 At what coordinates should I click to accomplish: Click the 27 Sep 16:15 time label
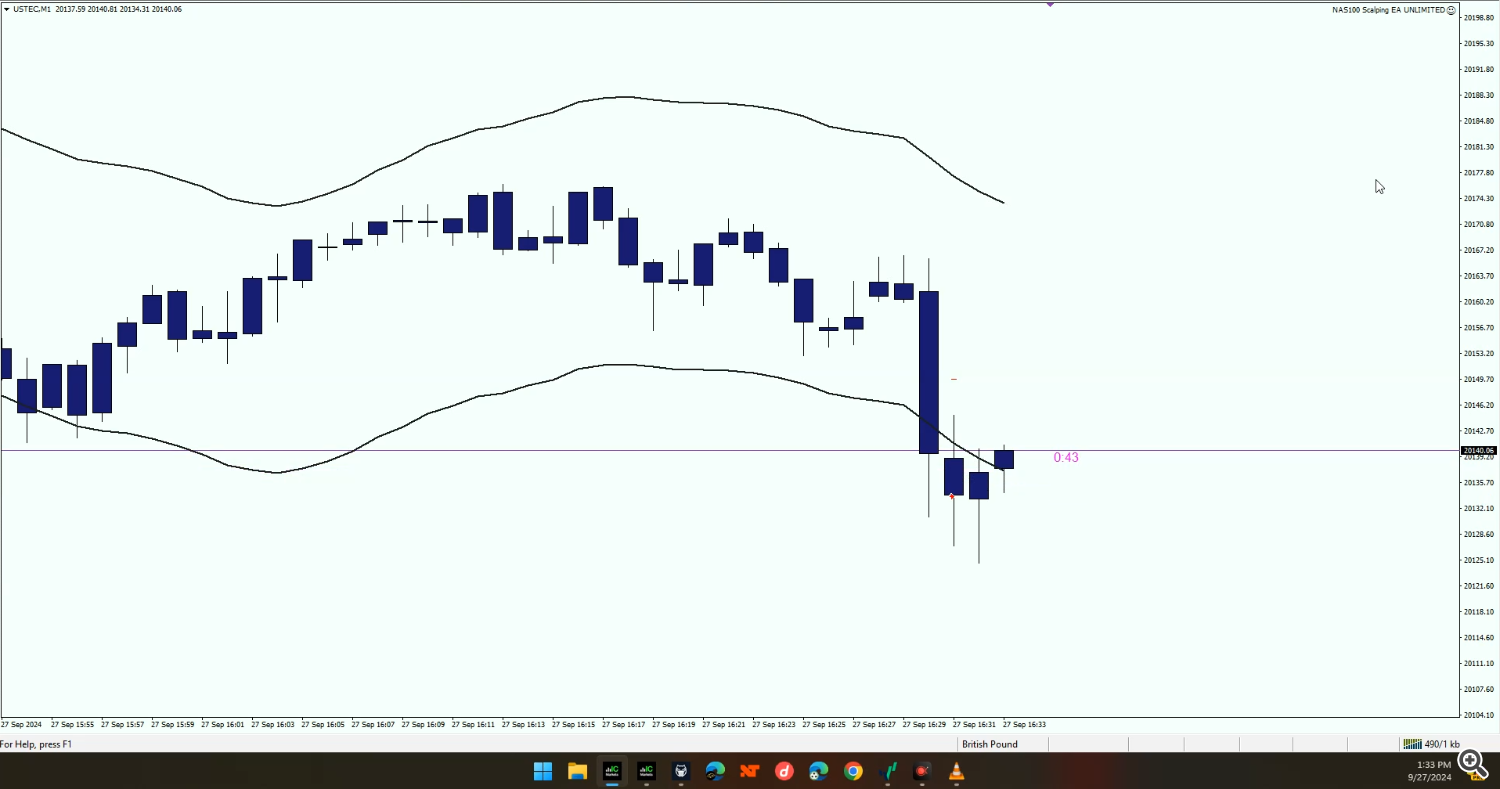[x=574, y=724]
